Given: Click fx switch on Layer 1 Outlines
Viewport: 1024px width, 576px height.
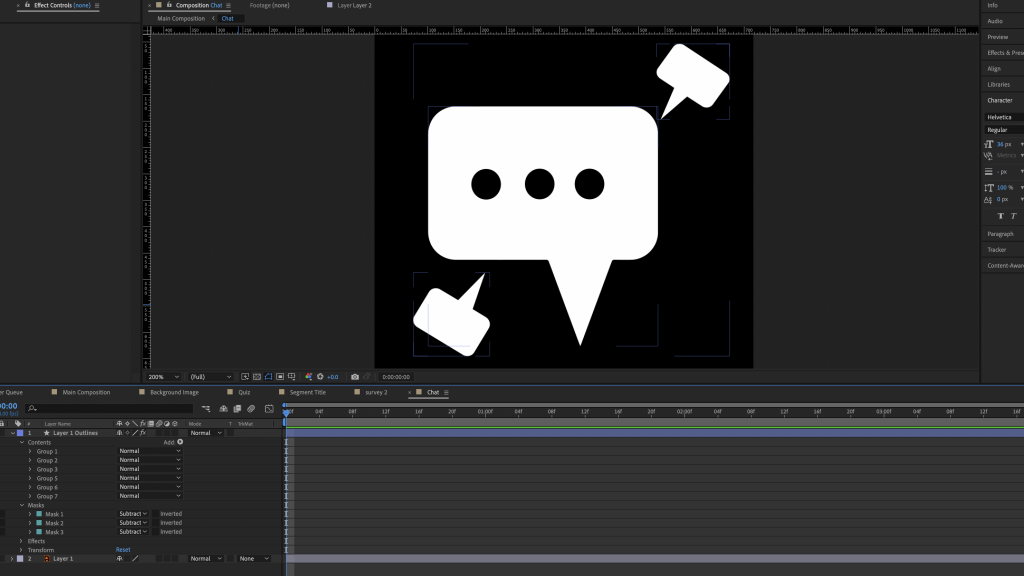Looking at the screenshot, I should [x=143, y=433].
